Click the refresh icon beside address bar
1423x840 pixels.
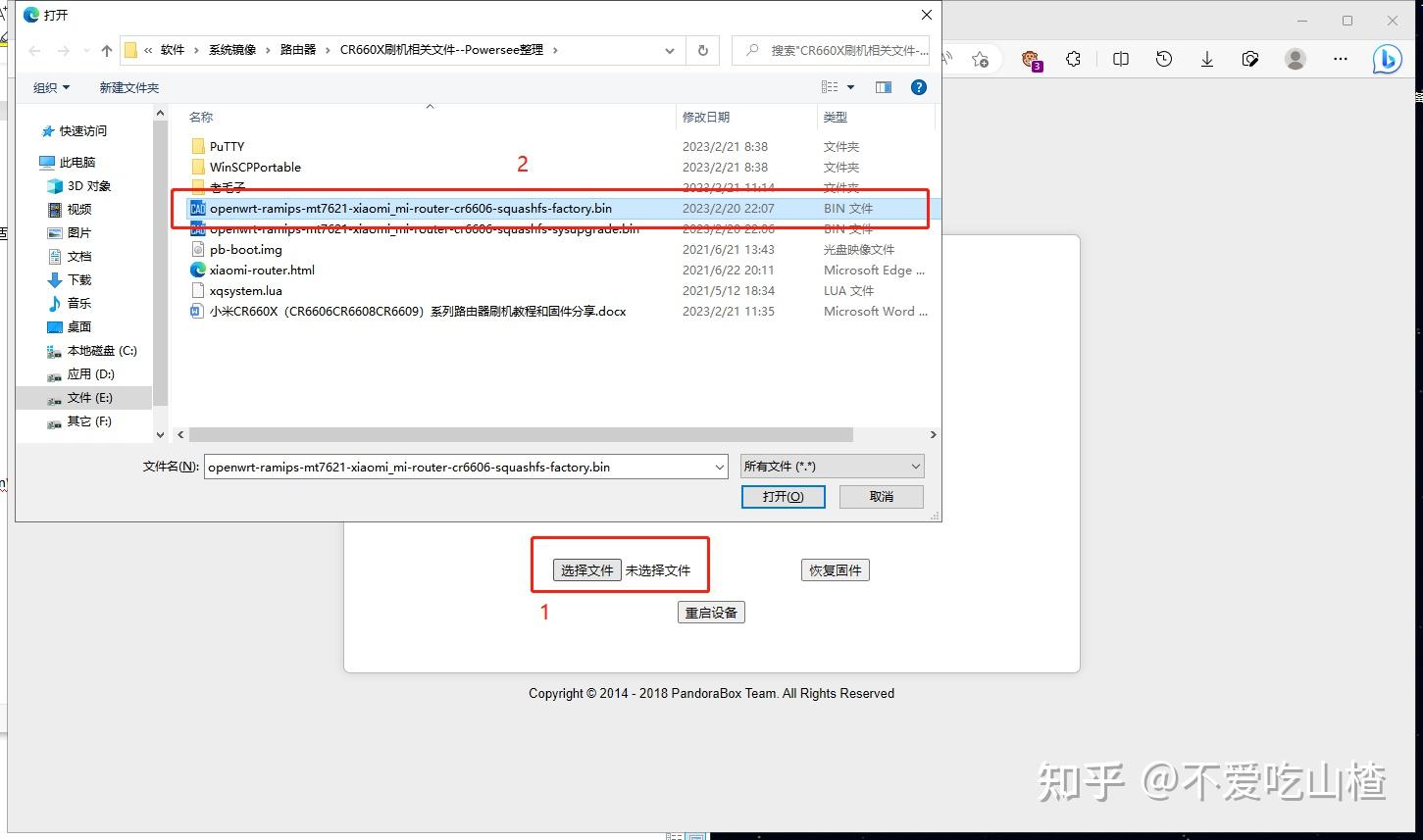pyautogui.click(x=702, y=50)
